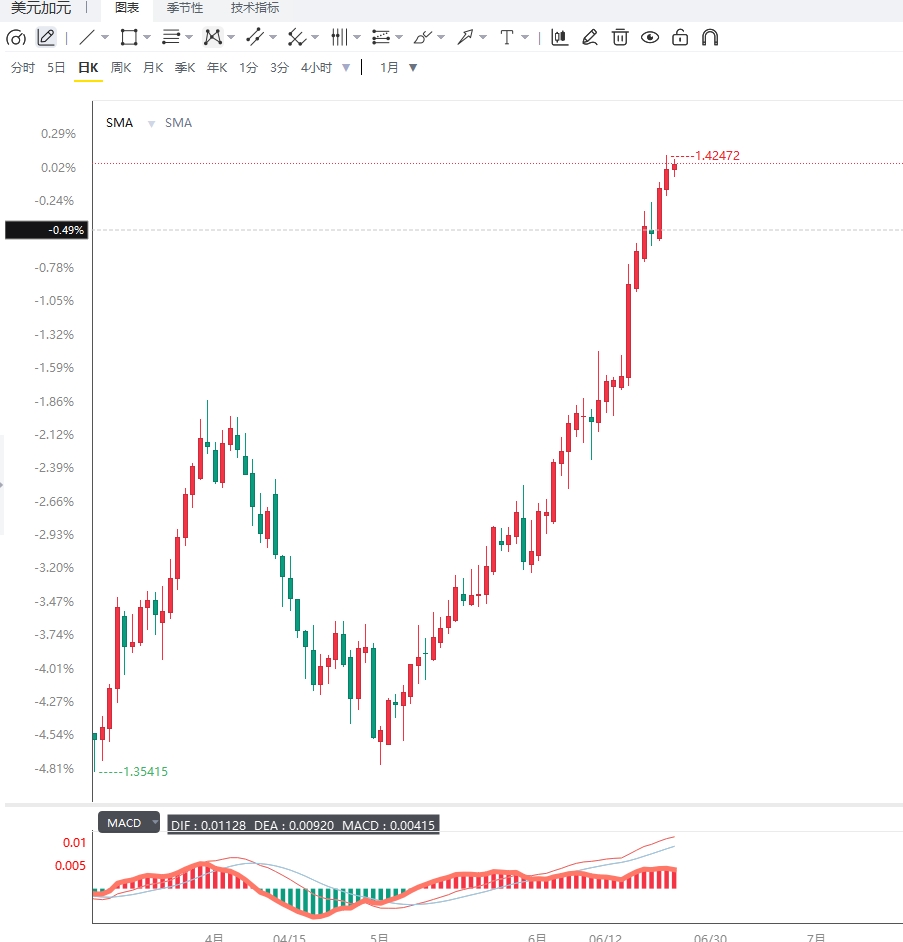Select the vertical cycle lines tool
The image size is (903, 942).
coord(339,37)
